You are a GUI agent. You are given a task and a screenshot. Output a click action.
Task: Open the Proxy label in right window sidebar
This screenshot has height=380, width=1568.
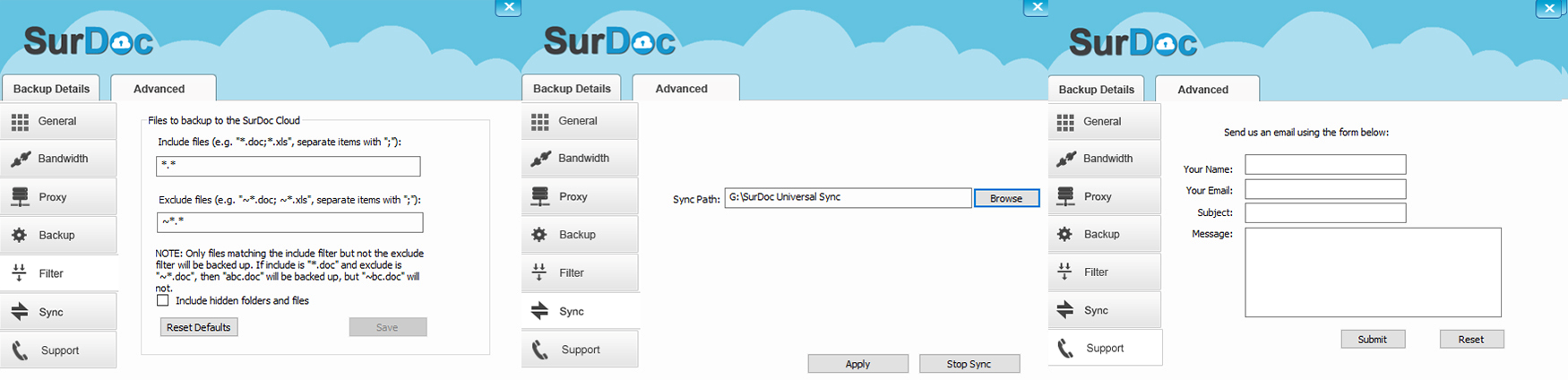[x=1098, y=196]
